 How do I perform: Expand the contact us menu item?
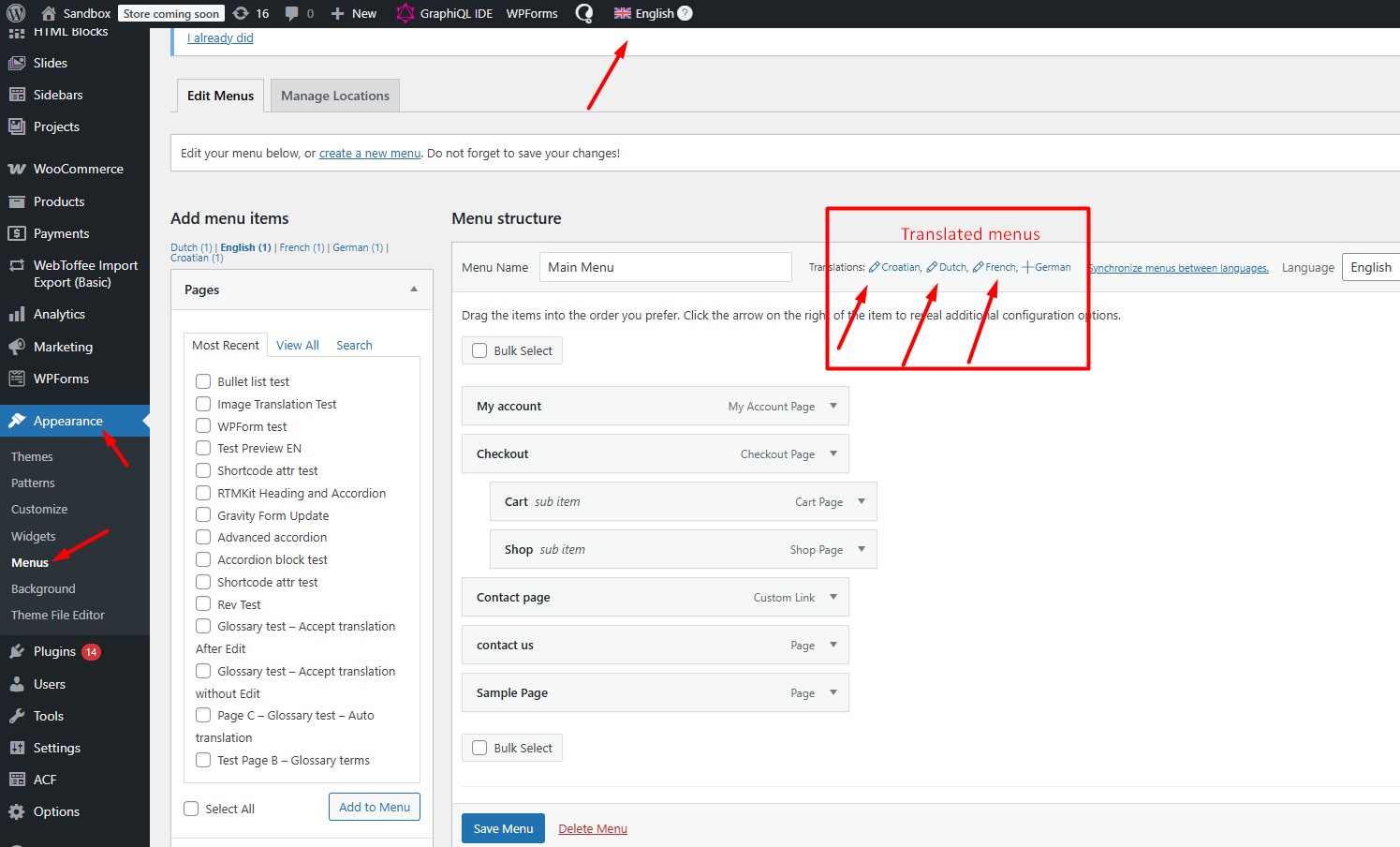(x=833, y=645)
